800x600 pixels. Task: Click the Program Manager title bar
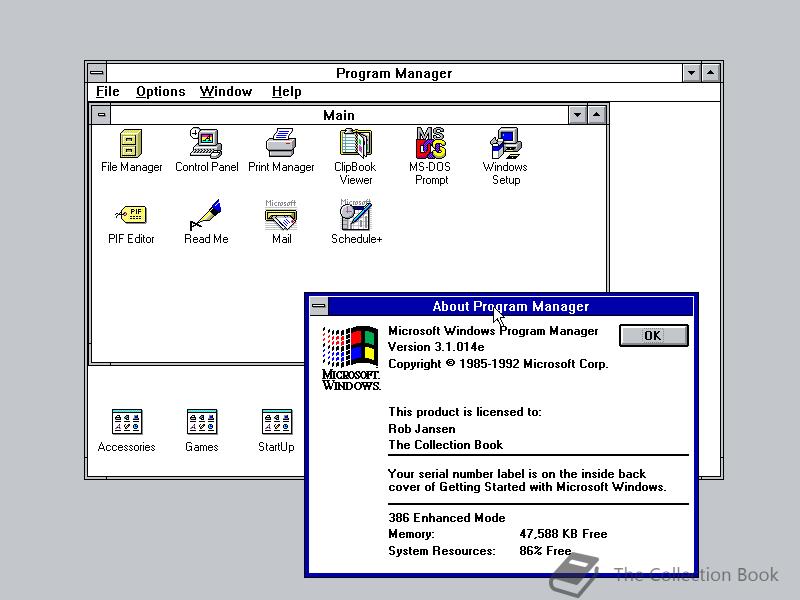click(394, 73)
